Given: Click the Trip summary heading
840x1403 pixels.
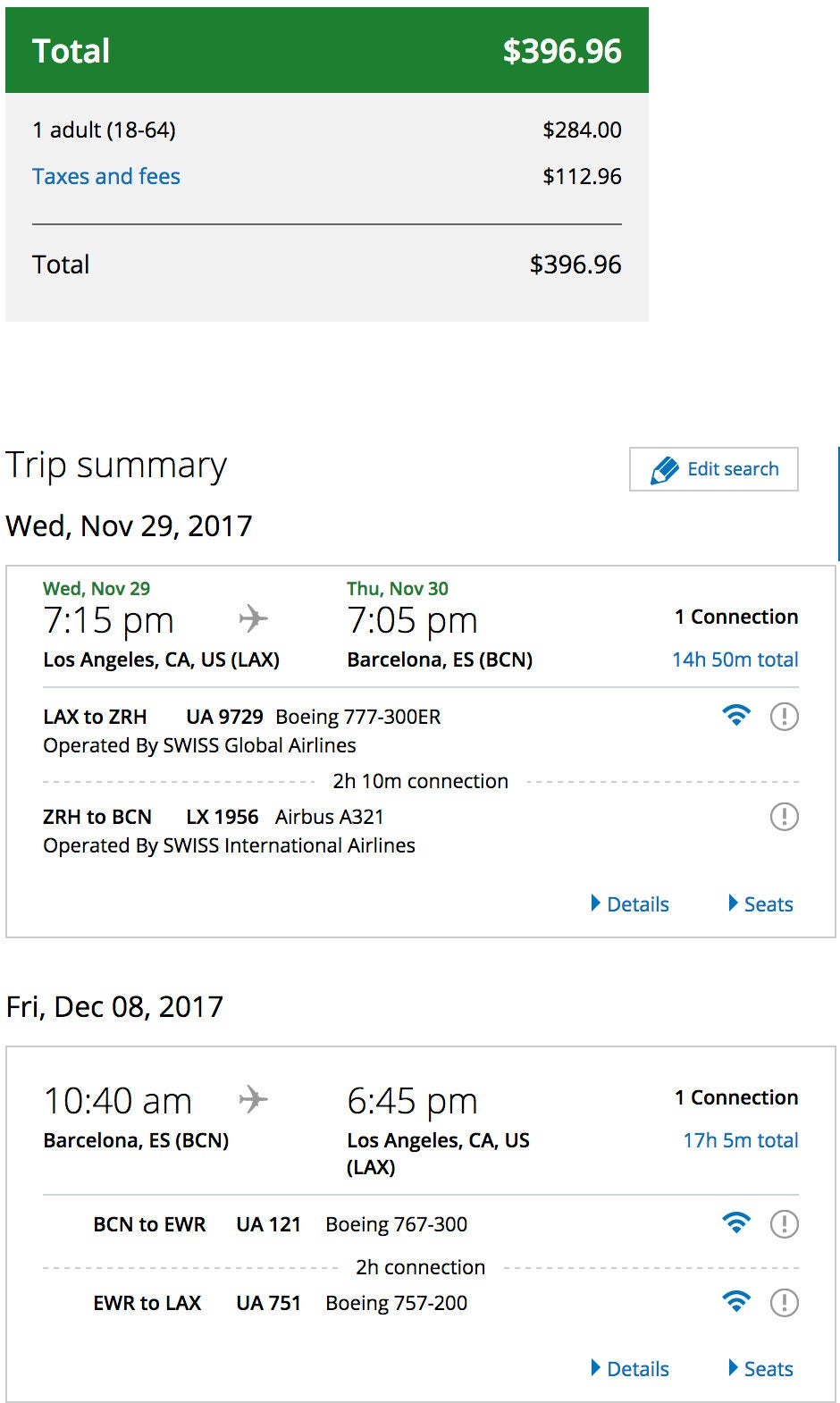Looking at the screenshot, I should pos(116,466).
